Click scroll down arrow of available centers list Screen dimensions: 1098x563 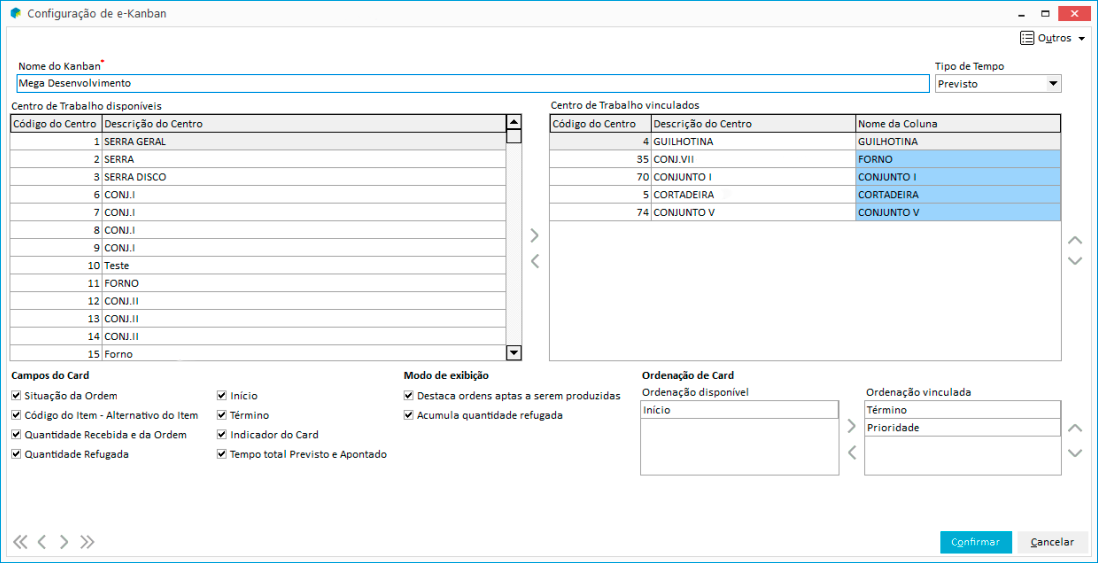click(514, 353)
